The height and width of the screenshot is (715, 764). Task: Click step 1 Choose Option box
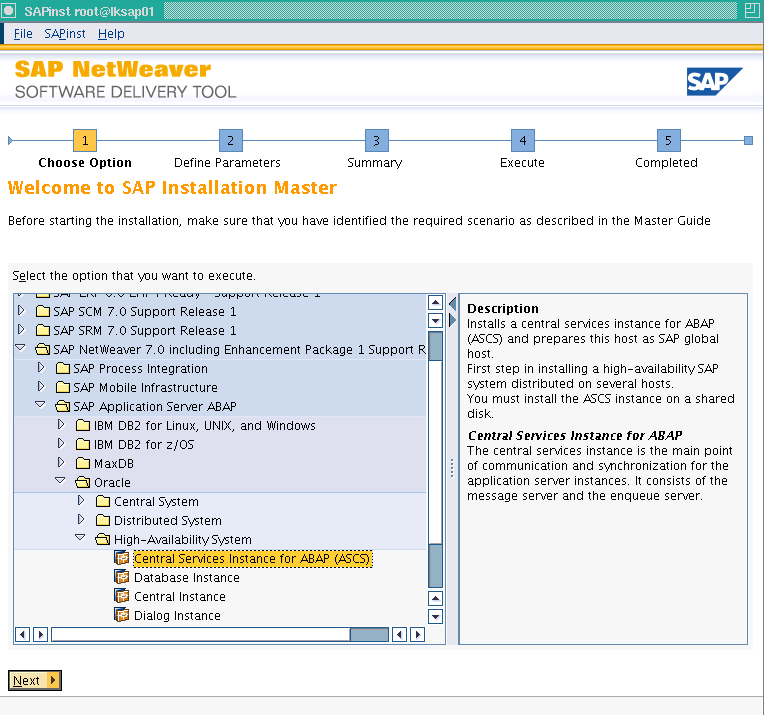85,140
